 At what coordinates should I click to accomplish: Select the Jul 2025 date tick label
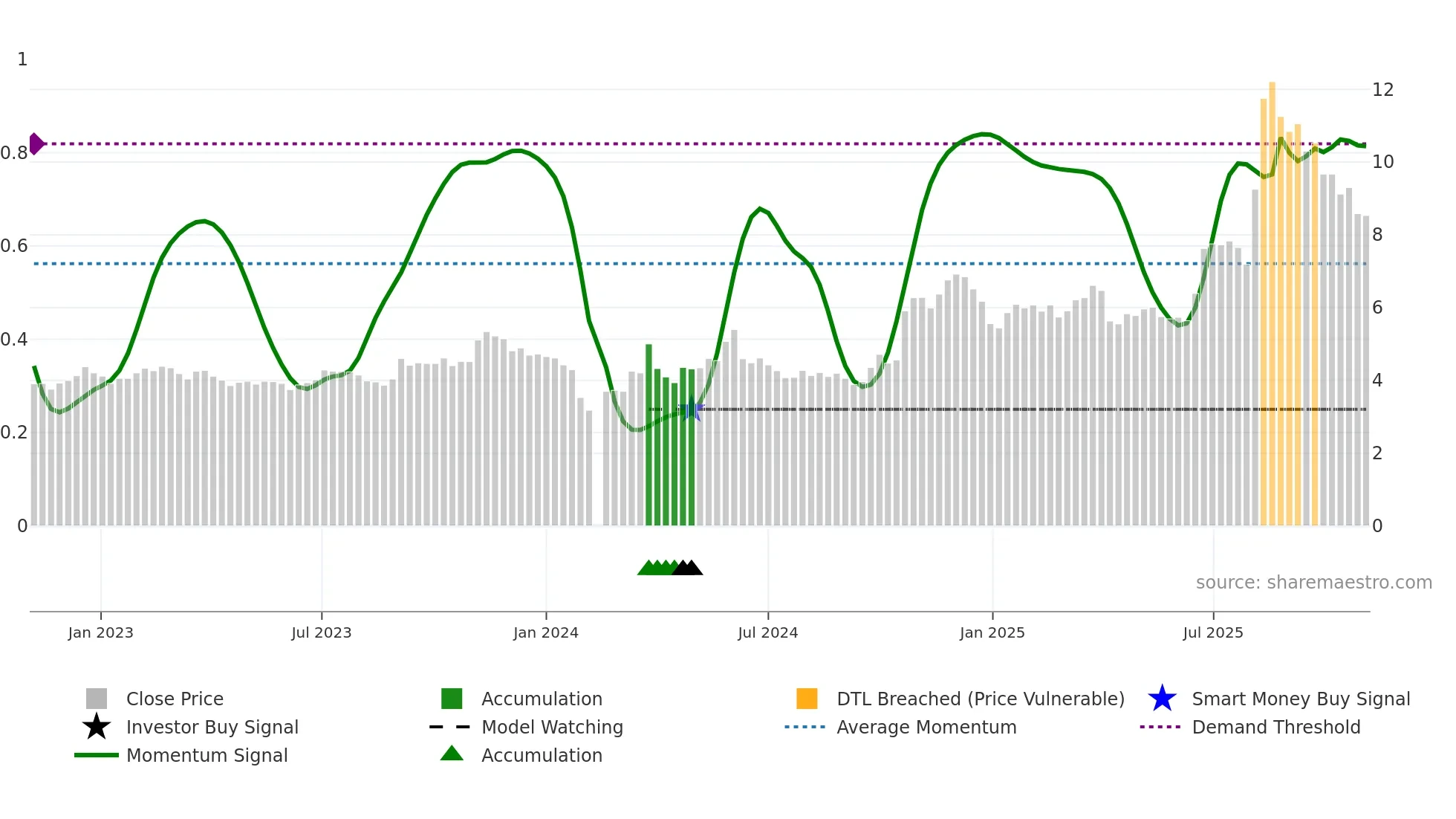[1213, 632]
